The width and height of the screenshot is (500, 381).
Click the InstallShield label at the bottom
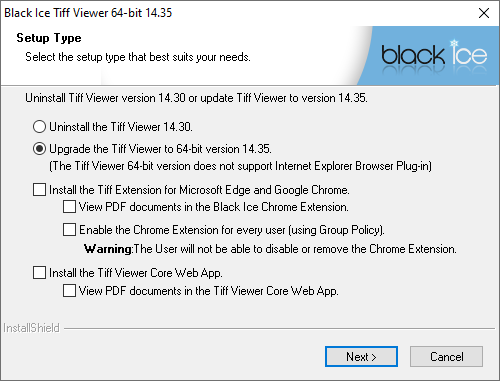click(x=31, y=328)
